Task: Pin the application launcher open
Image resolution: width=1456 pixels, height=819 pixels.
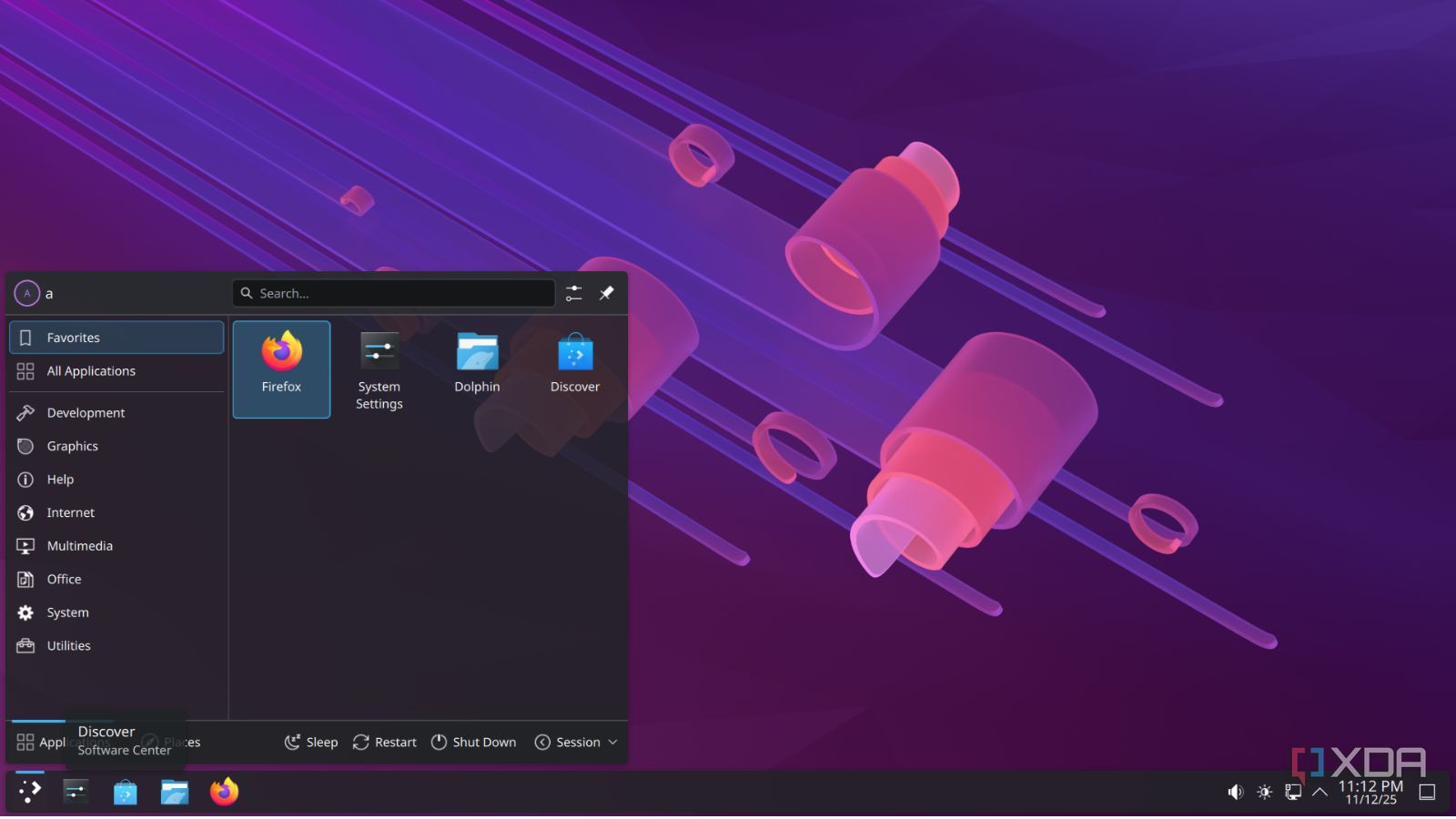Action: pyautogui.click(x=606, y=293)
